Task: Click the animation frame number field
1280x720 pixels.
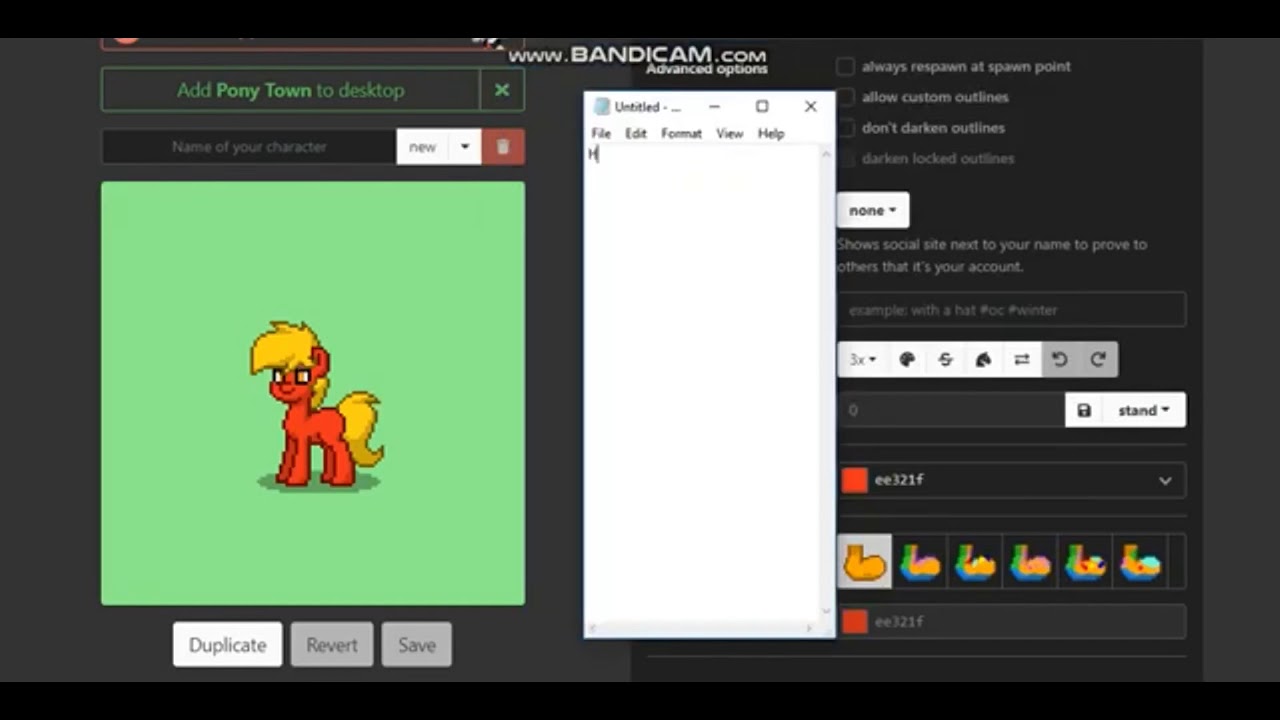Action: pos(952,410)
